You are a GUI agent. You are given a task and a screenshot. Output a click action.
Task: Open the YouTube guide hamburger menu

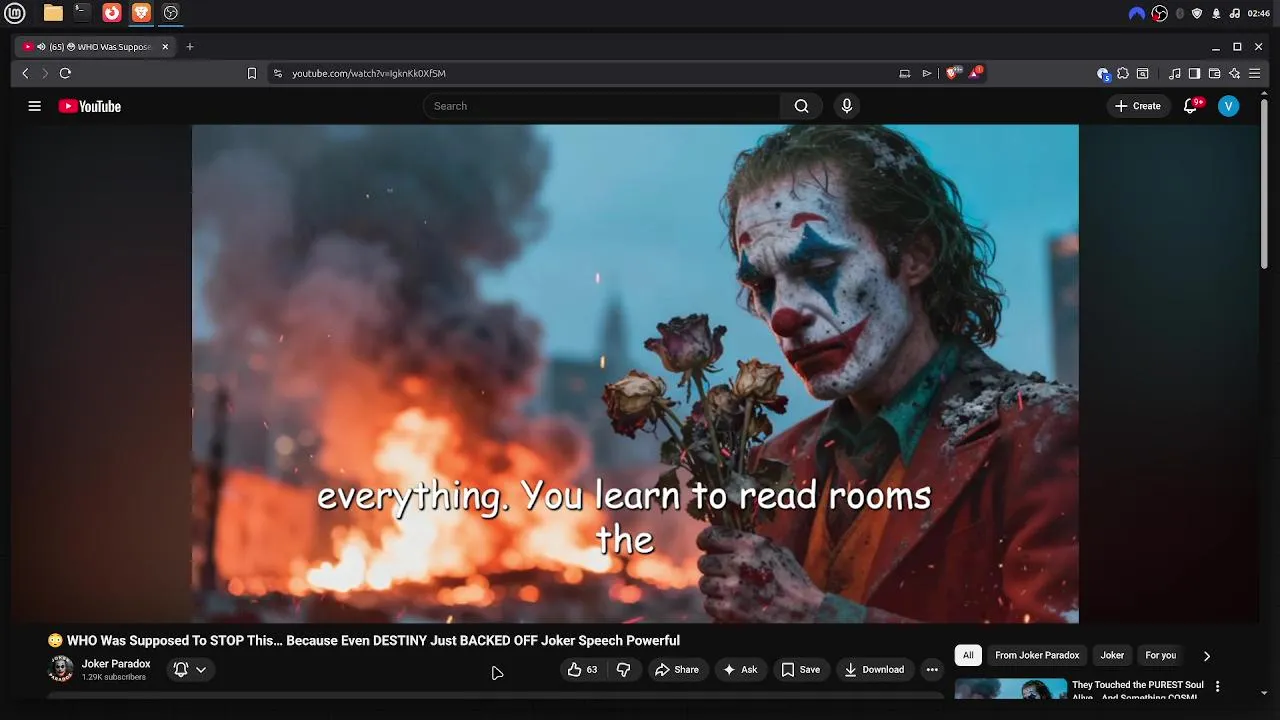pyautogui.click(x=35, y=106)
